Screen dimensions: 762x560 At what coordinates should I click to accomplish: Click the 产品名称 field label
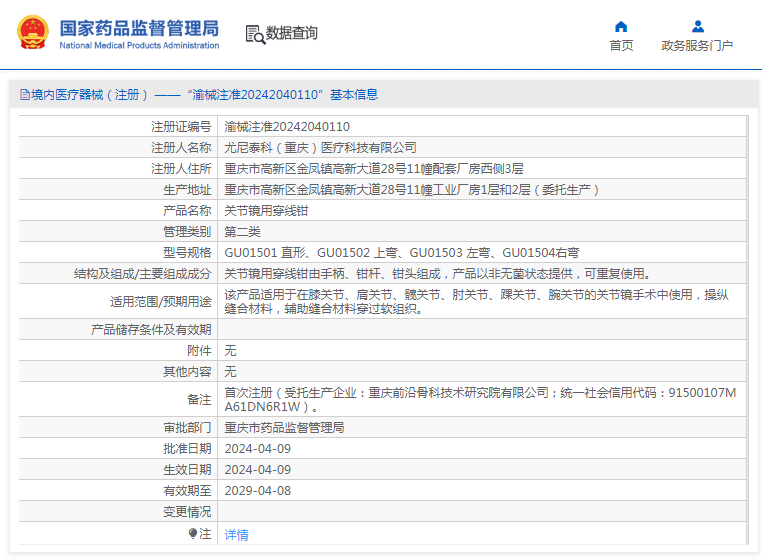coord(187,211)
